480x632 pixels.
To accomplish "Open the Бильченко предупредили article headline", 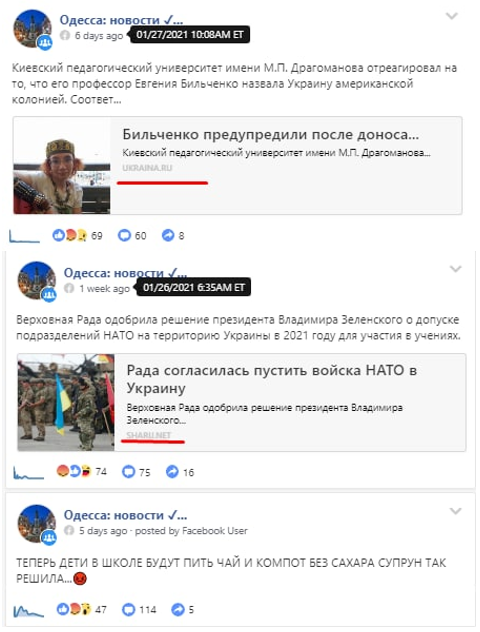I will click(x=270, y=134).
